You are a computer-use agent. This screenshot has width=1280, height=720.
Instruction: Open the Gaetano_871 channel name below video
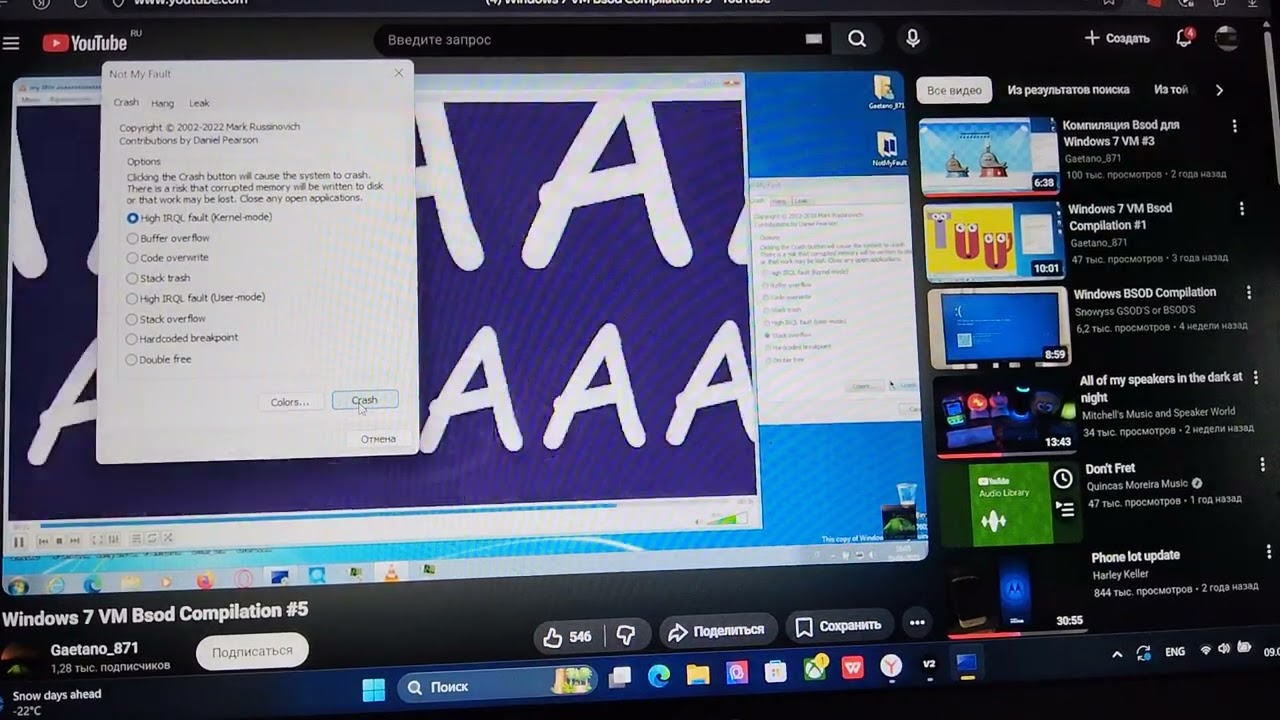[x=95, y=649]
